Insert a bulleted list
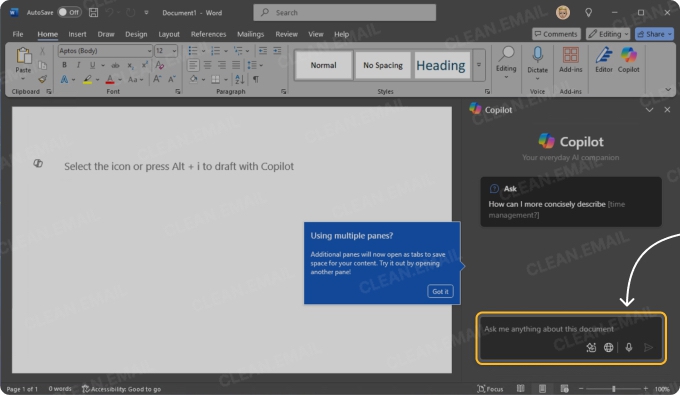The height and width of the screenshot is (395, 680). pos(193,51)
